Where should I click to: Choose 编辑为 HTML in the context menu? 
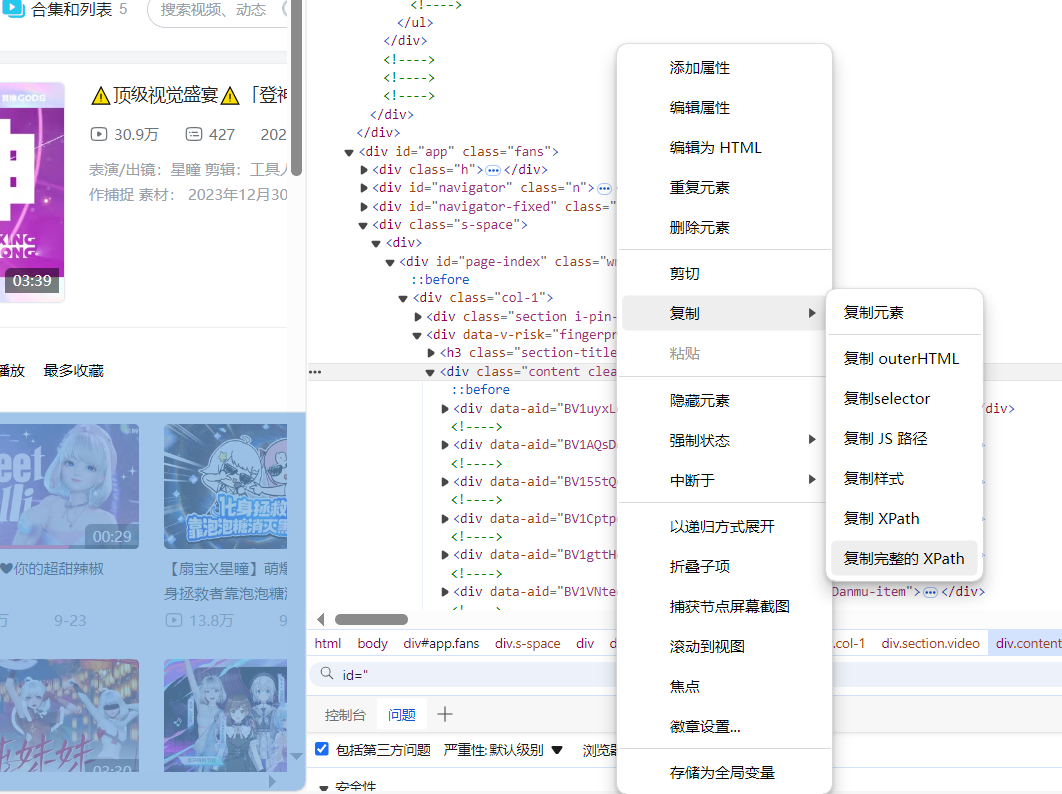click(x=715, y=147)
